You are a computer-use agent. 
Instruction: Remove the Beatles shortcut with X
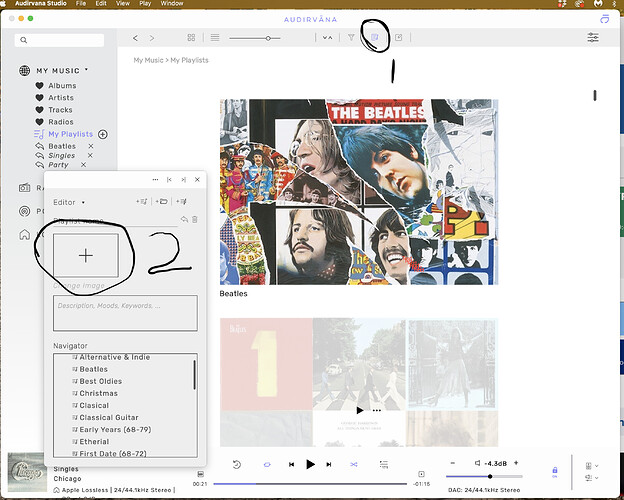[91, 146]
